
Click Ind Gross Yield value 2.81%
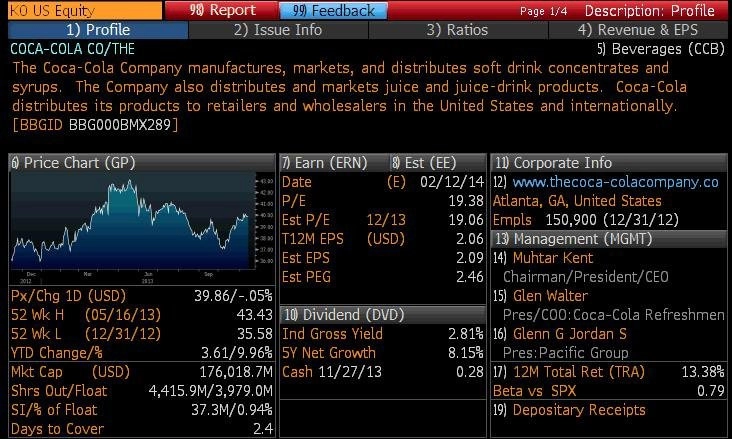click(465, 334)
